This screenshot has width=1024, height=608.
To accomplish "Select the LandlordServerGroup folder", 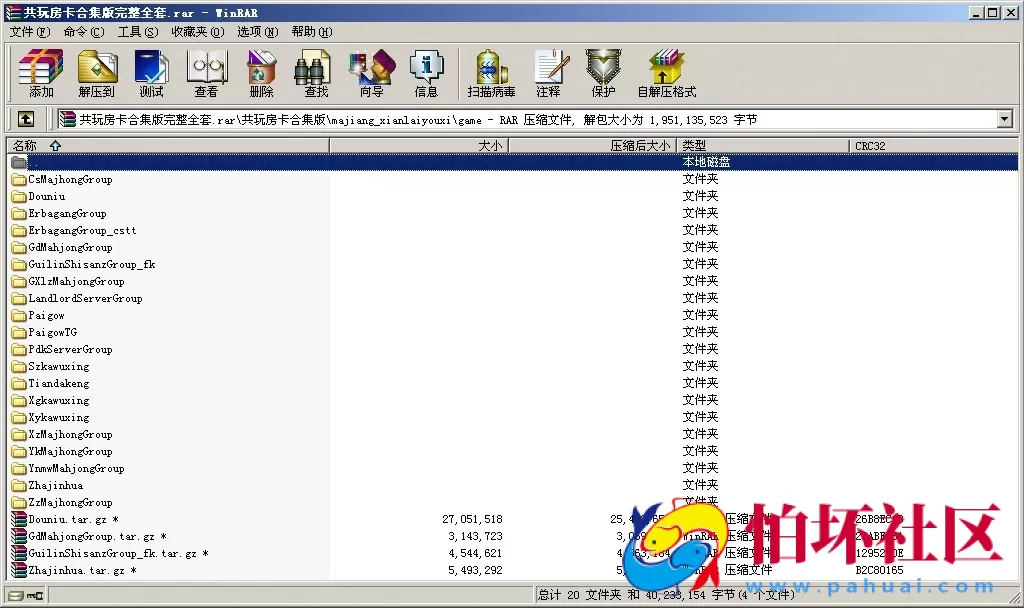I will coord(85,299).
